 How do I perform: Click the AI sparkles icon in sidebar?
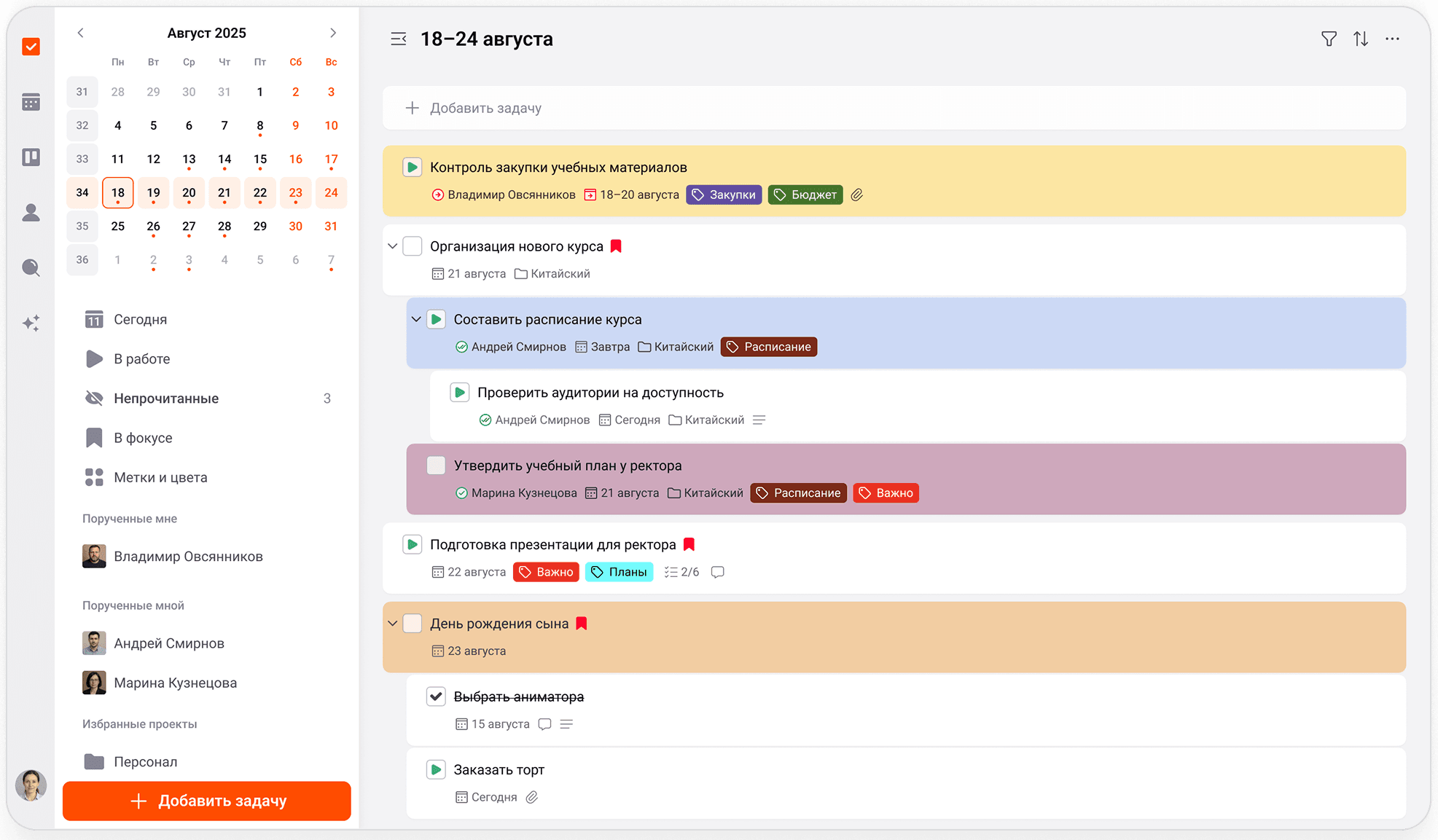pos(31,323)
